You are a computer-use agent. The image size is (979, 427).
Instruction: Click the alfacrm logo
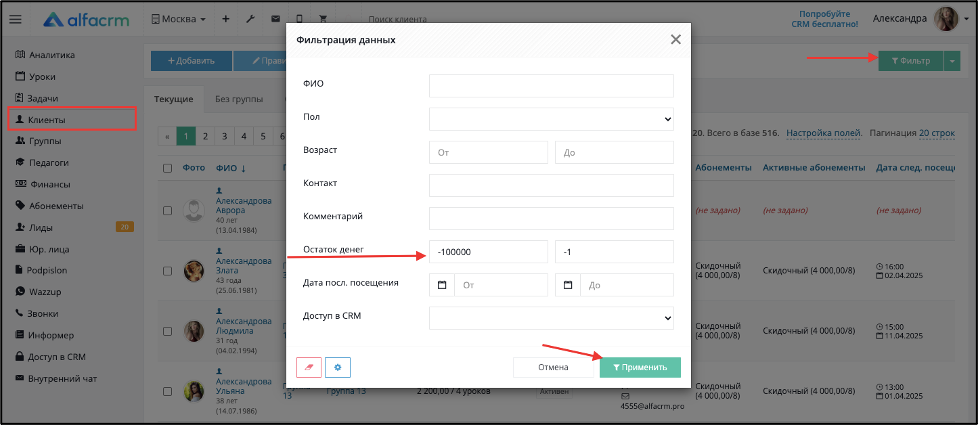click(x=86, y=19)
